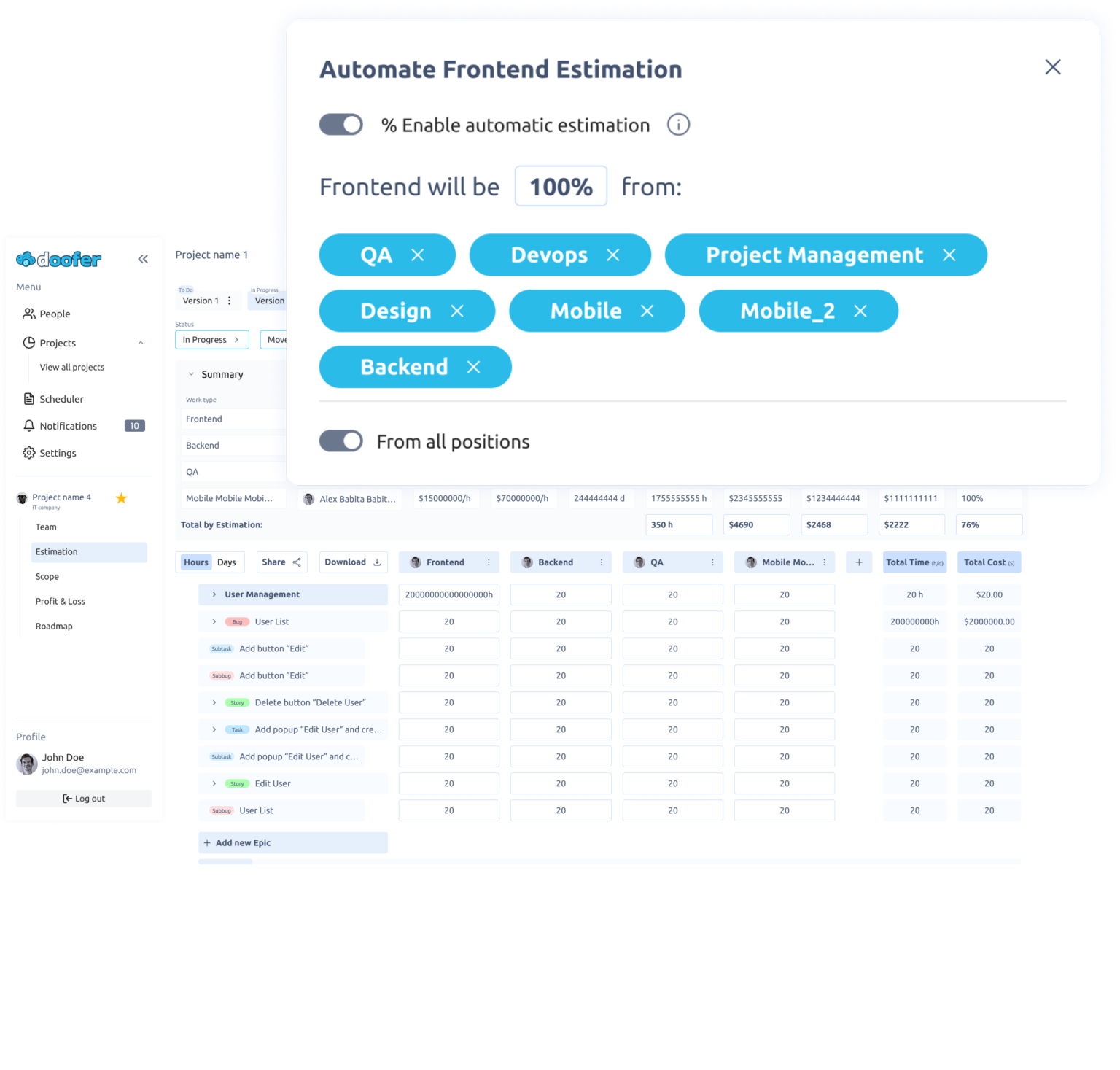
Task: Enable automatic estimation toggle
Action: (341, 124)
